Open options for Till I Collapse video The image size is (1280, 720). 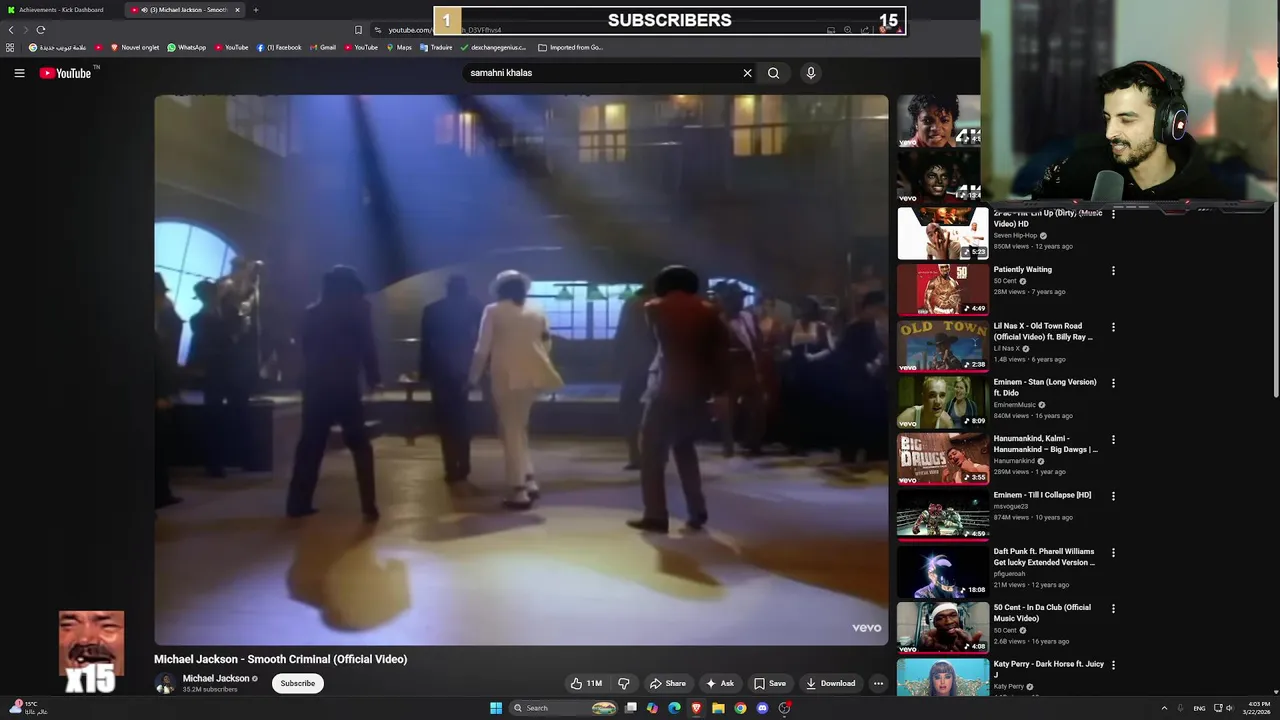(1113, 496)
